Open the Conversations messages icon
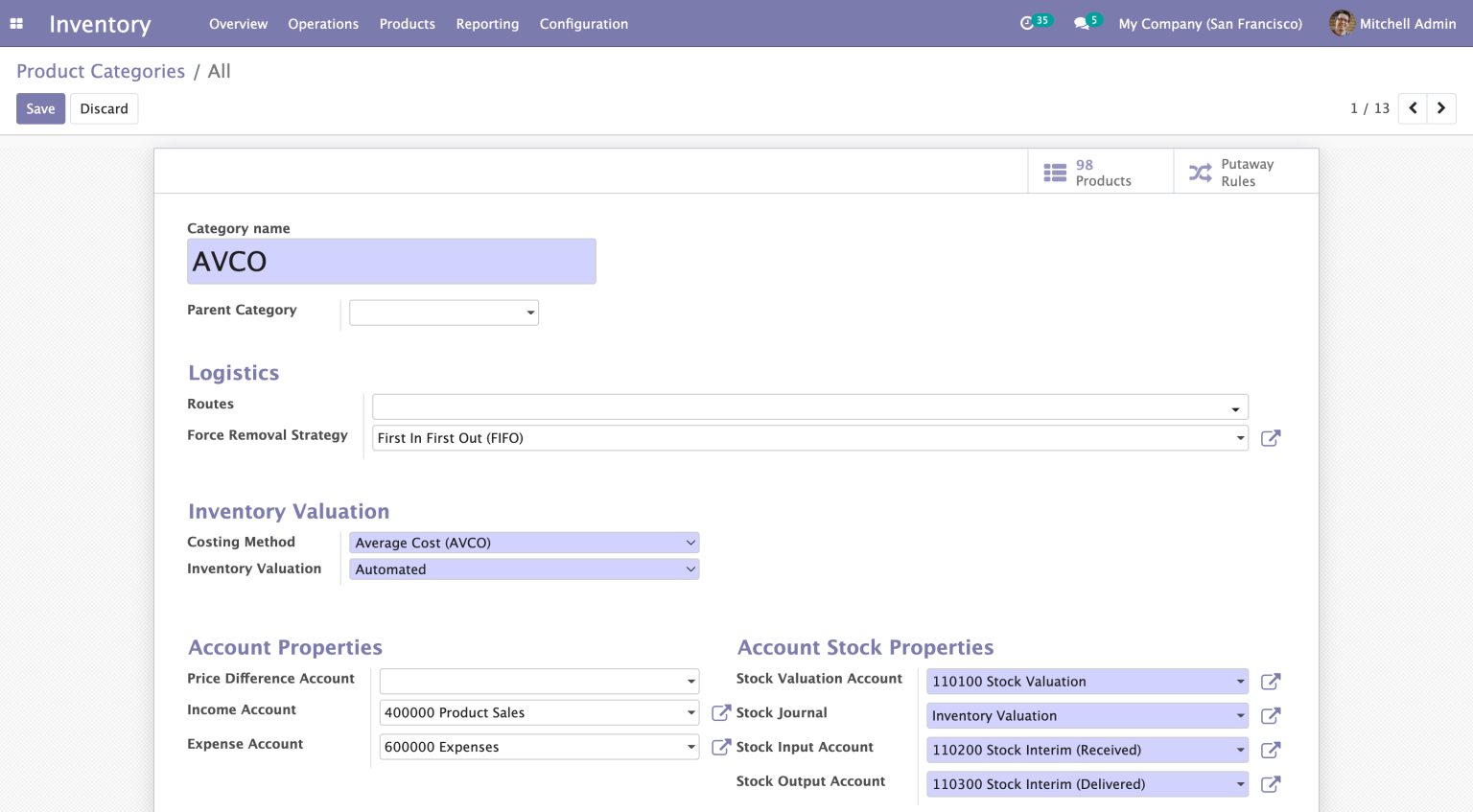This screenshot has width=1473, height=812. (x=1081, y=23)
